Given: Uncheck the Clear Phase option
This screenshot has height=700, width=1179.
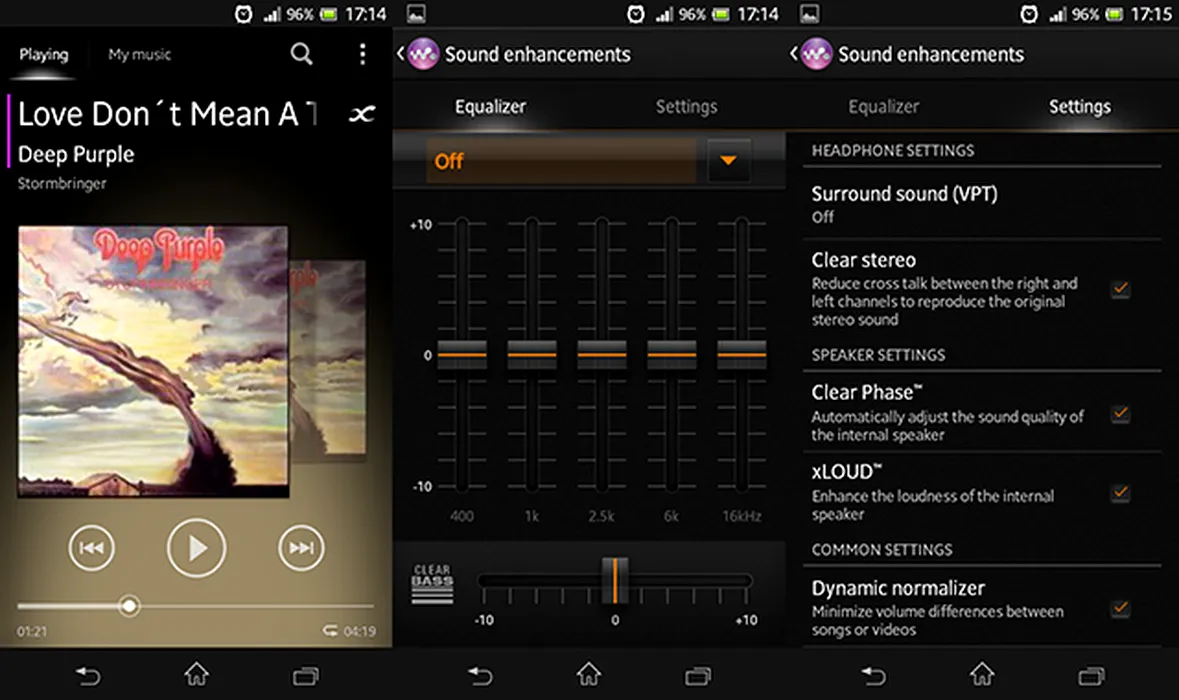Looking at the screenshot, I should [x=1121, y=413].
